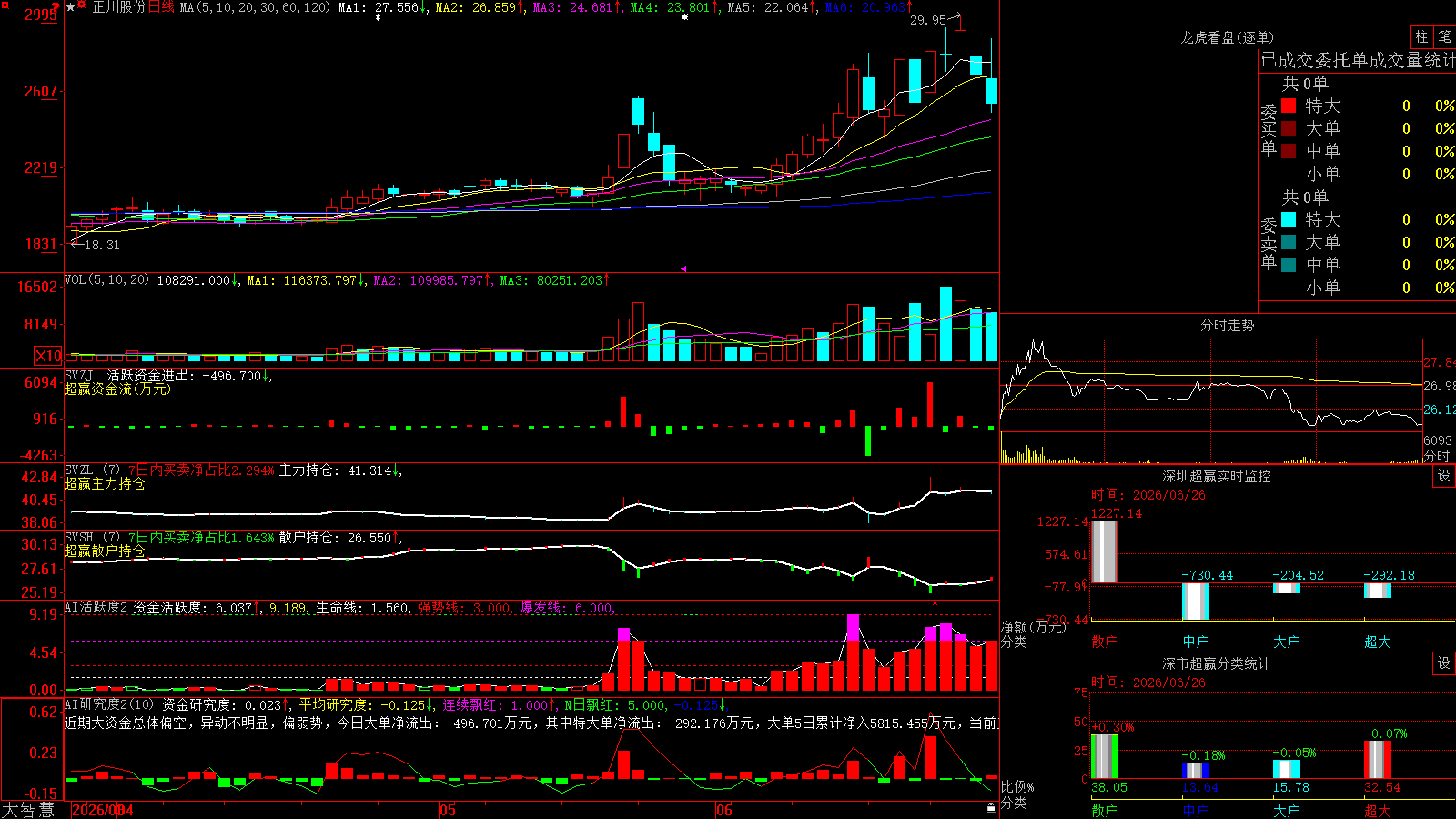The height and width of the screenshot is (819, 1456).
Task: Click the 2026/04 date marker on the timeline
Action: coord(102,810)
